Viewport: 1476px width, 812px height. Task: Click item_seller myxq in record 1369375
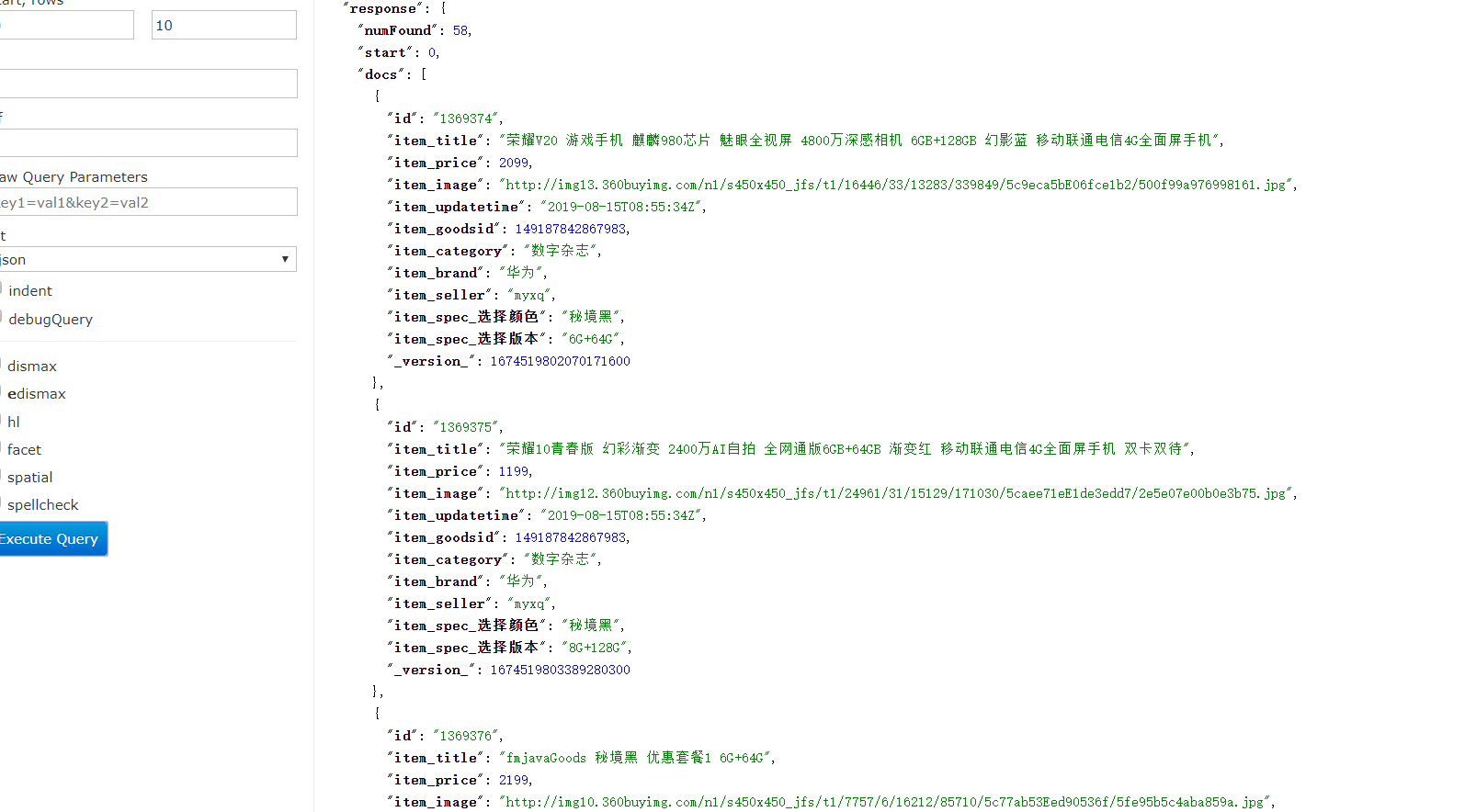(x=528, y=603)
